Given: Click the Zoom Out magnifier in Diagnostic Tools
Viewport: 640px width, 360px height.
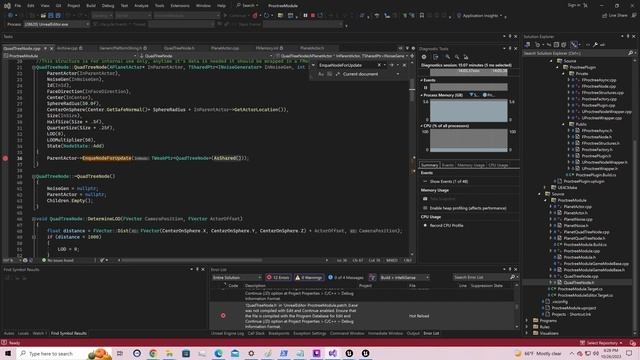Looking at the screenshot, I should pos(457,57).
